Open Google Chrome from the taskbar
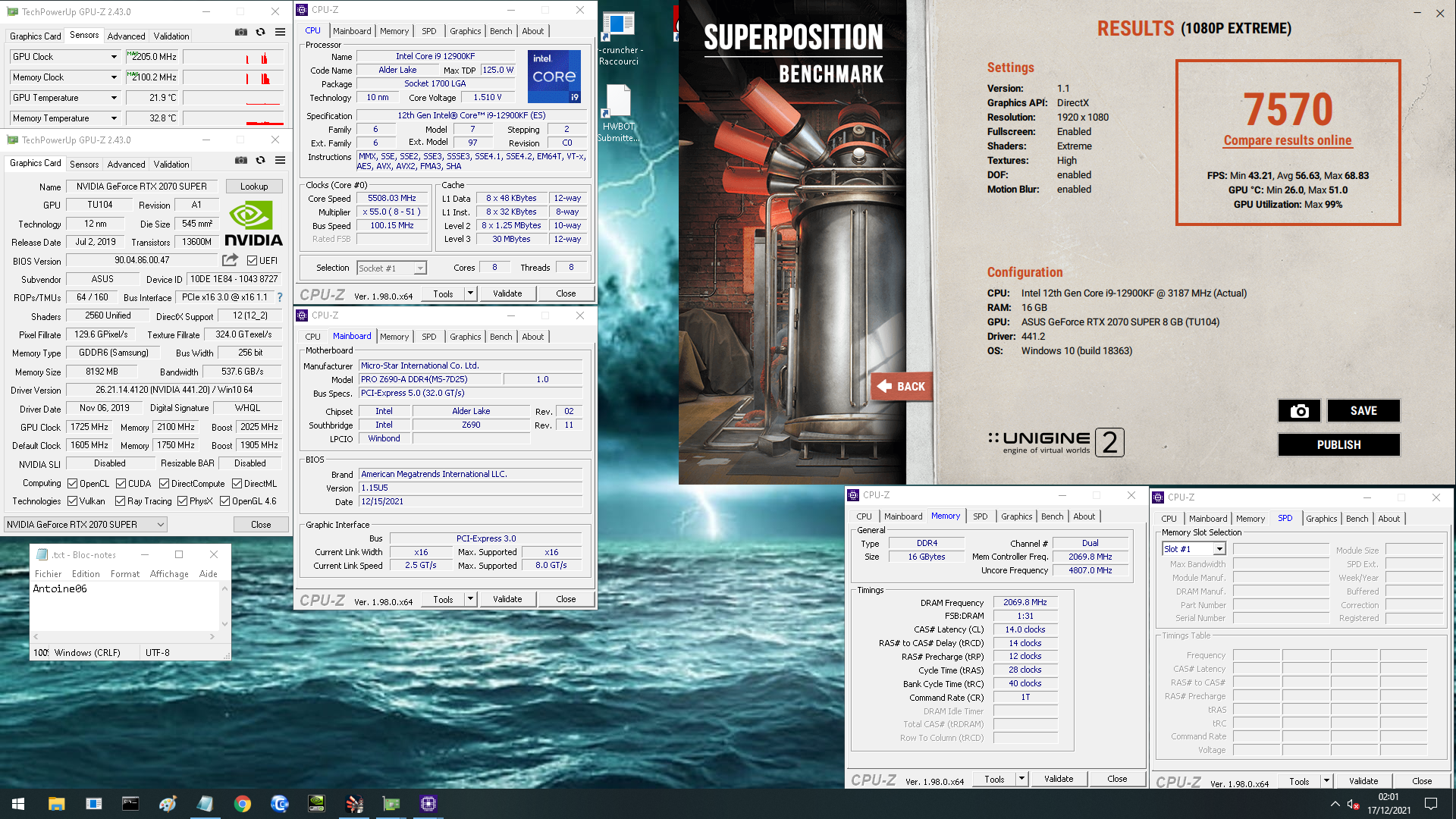Viewport: 1456px width, 819px height. [243, 804]
